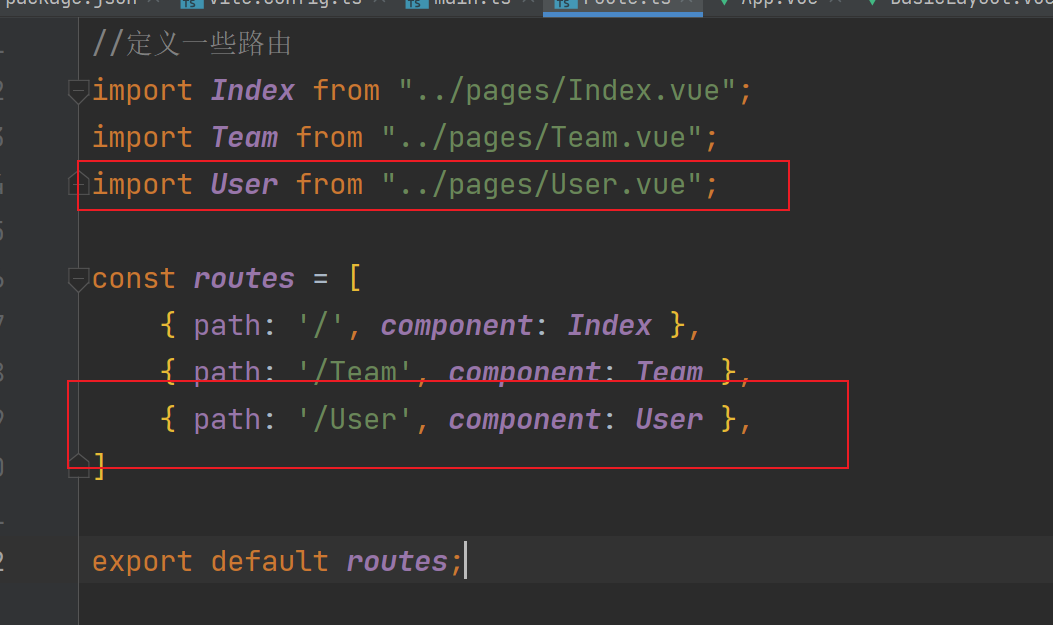1053x625 pixels.
Task: Click the '/Team' path string in routes
Action: coord(356,373)
